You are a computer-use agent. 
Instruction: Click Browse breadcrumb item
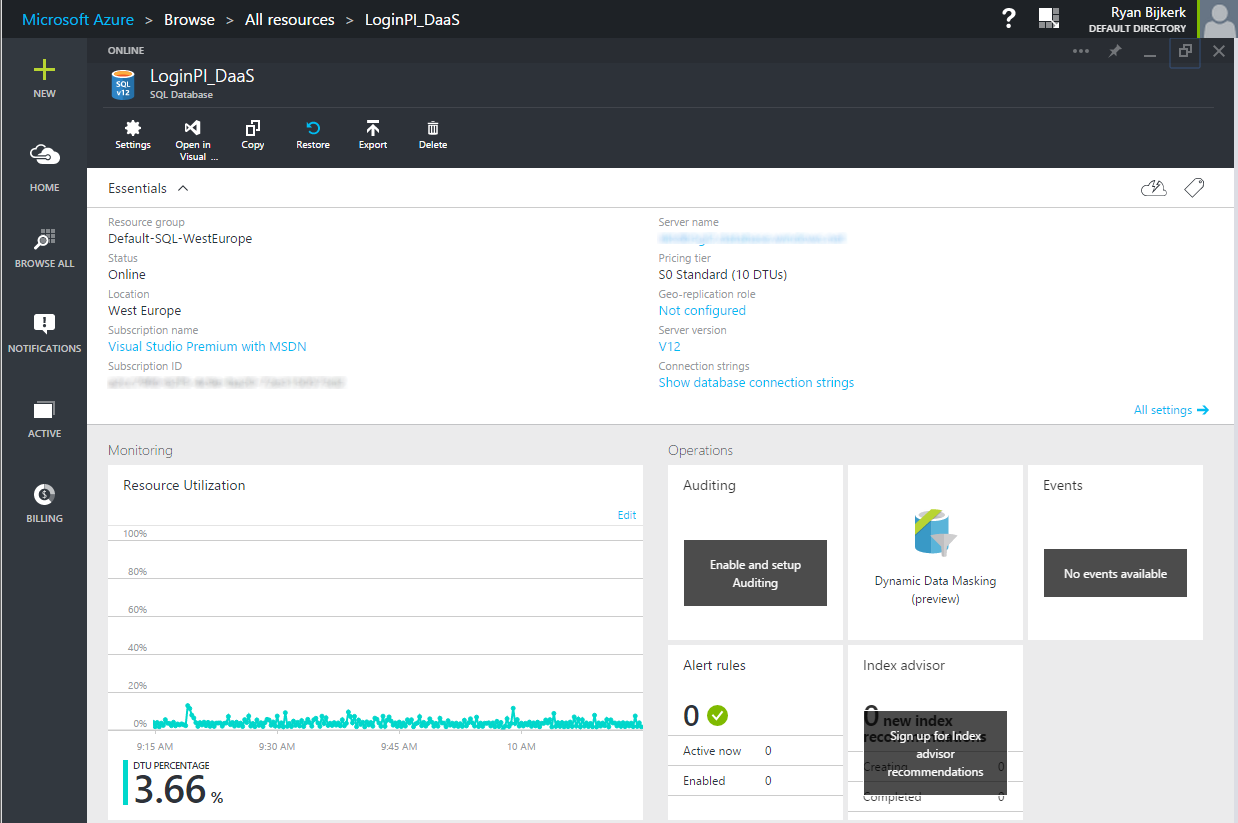point(189,19)
